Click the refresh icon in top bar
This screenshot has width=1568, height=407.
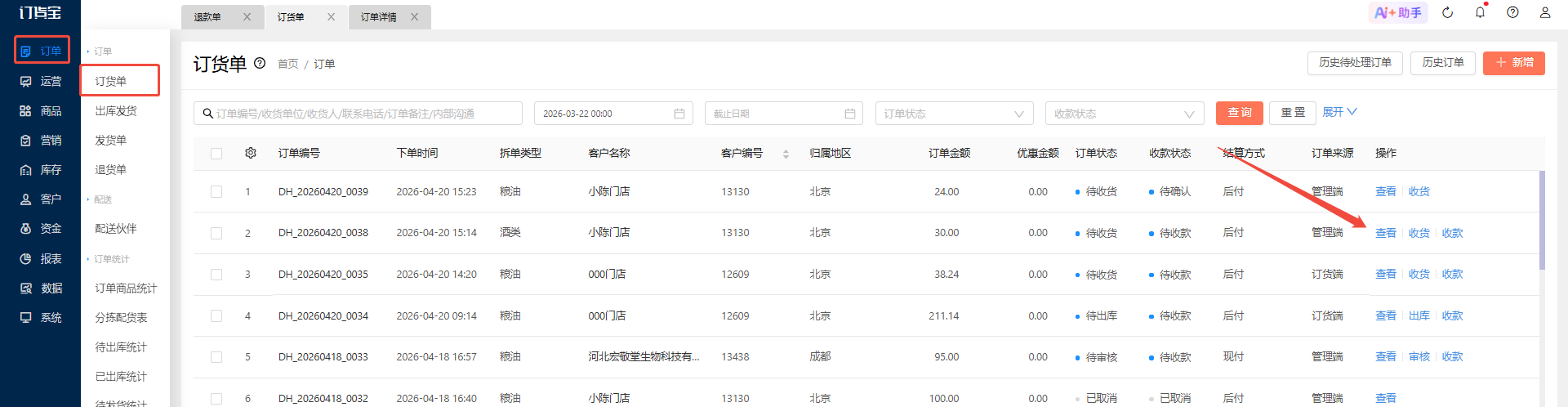[1447, 12]
